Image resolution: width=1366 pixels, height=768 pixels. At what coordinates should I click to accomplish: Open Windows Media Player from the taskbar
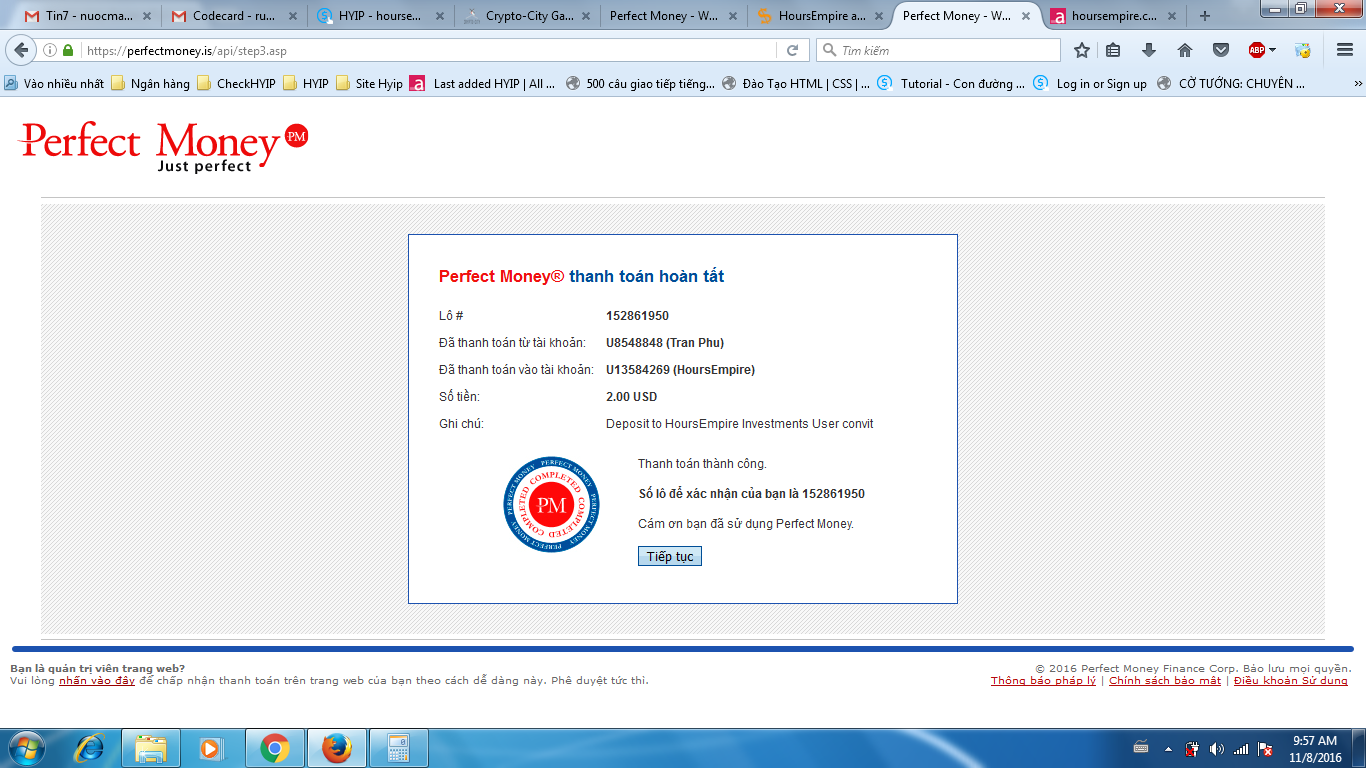210,748
